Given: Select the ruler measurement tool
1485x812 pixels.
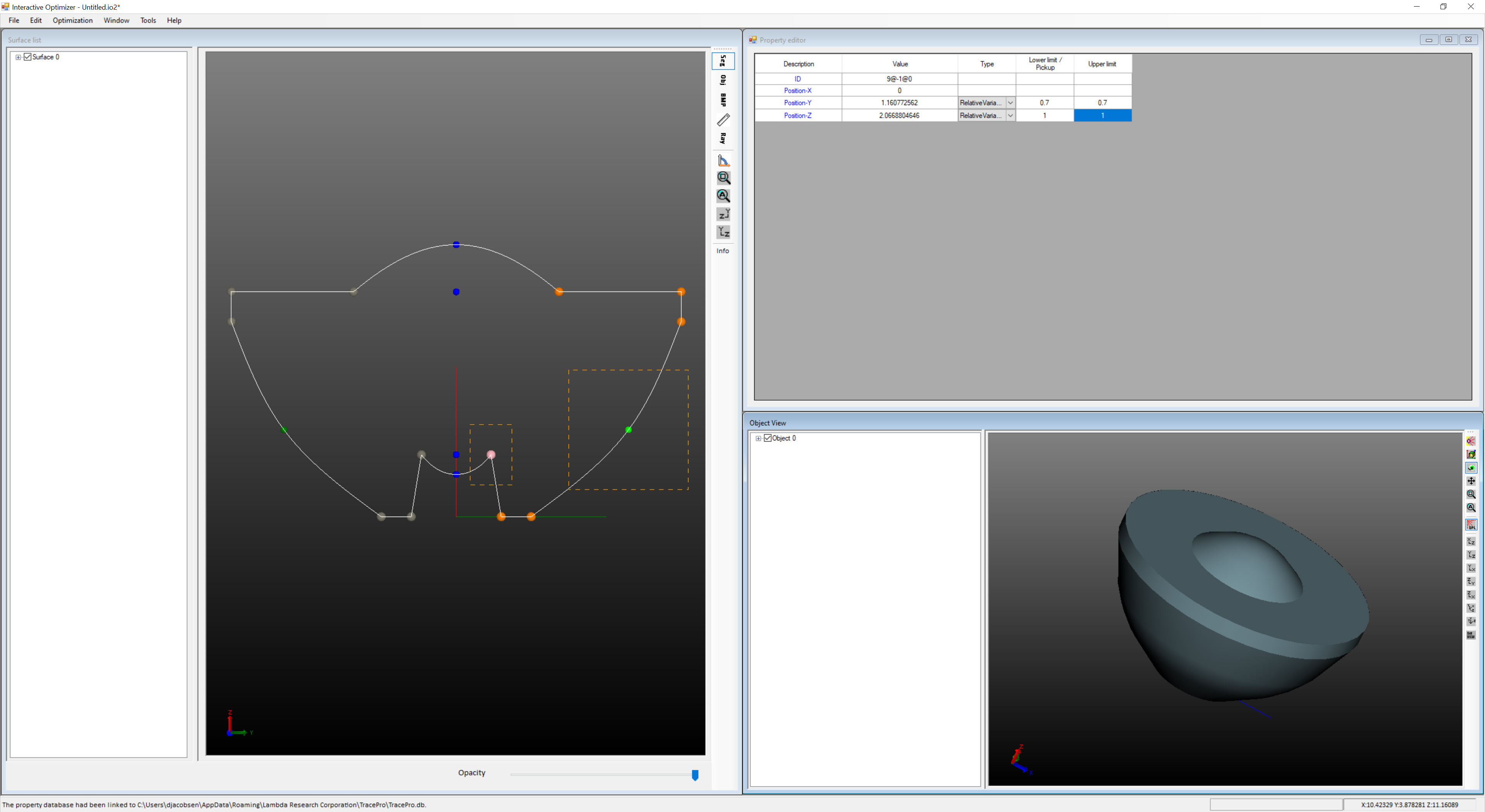Looking at the screenshot, I should click(x=724, y=119).
